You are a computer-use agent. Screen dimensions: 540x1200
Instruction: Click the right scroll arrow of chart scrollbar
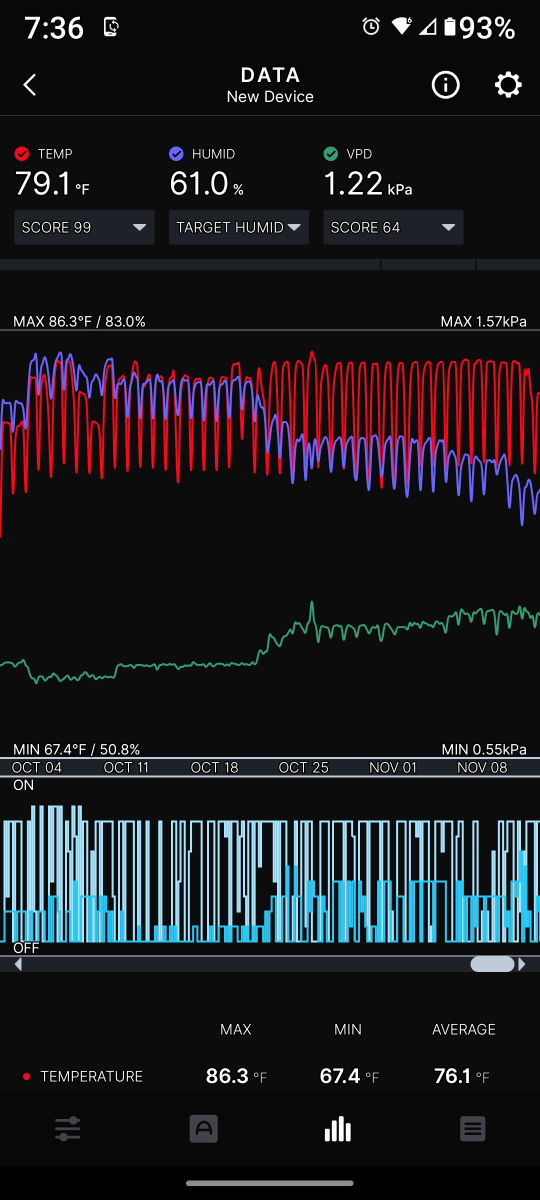[521, 965]
